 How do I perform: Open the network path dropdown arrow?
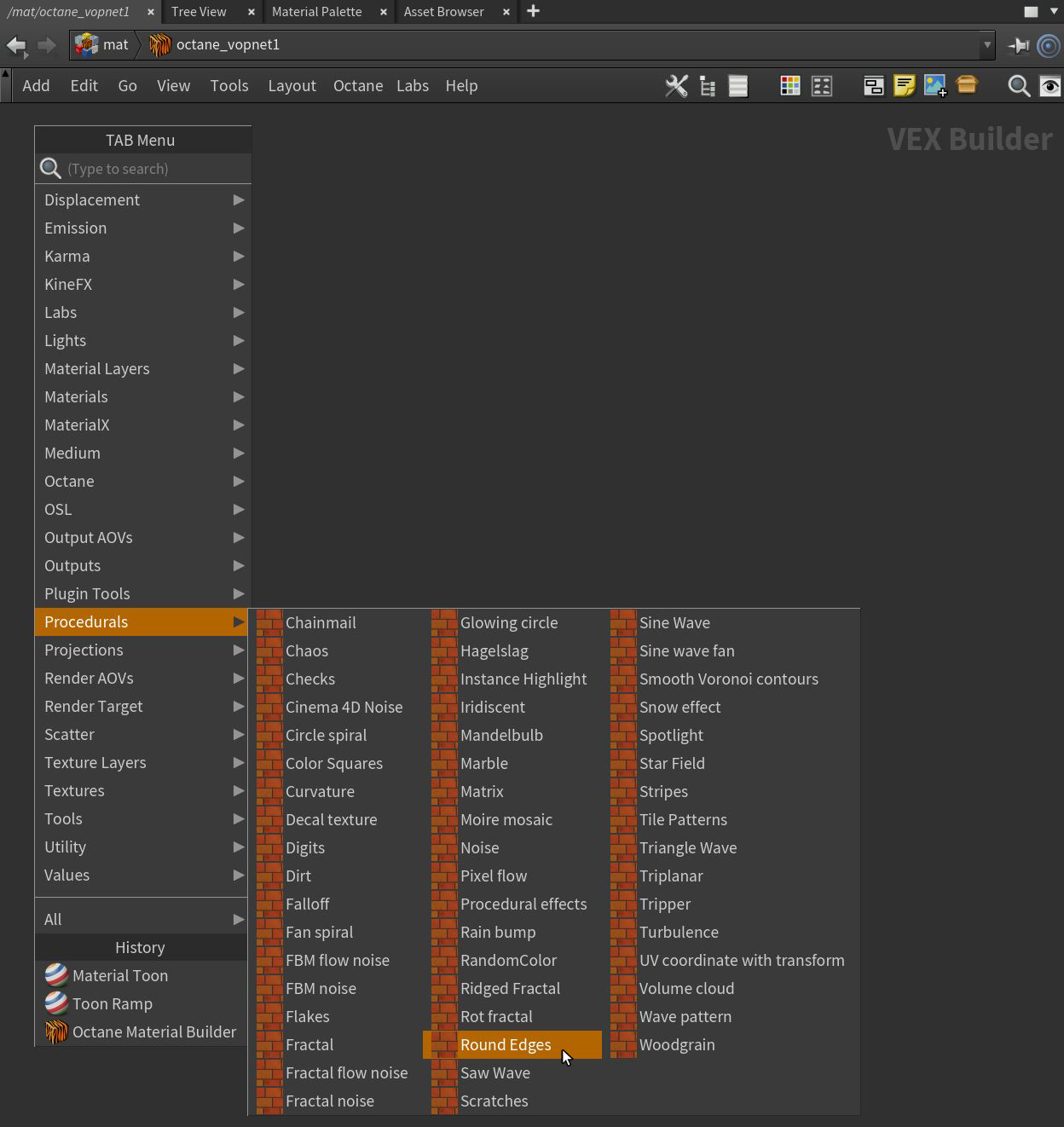[x=987, y=45]
